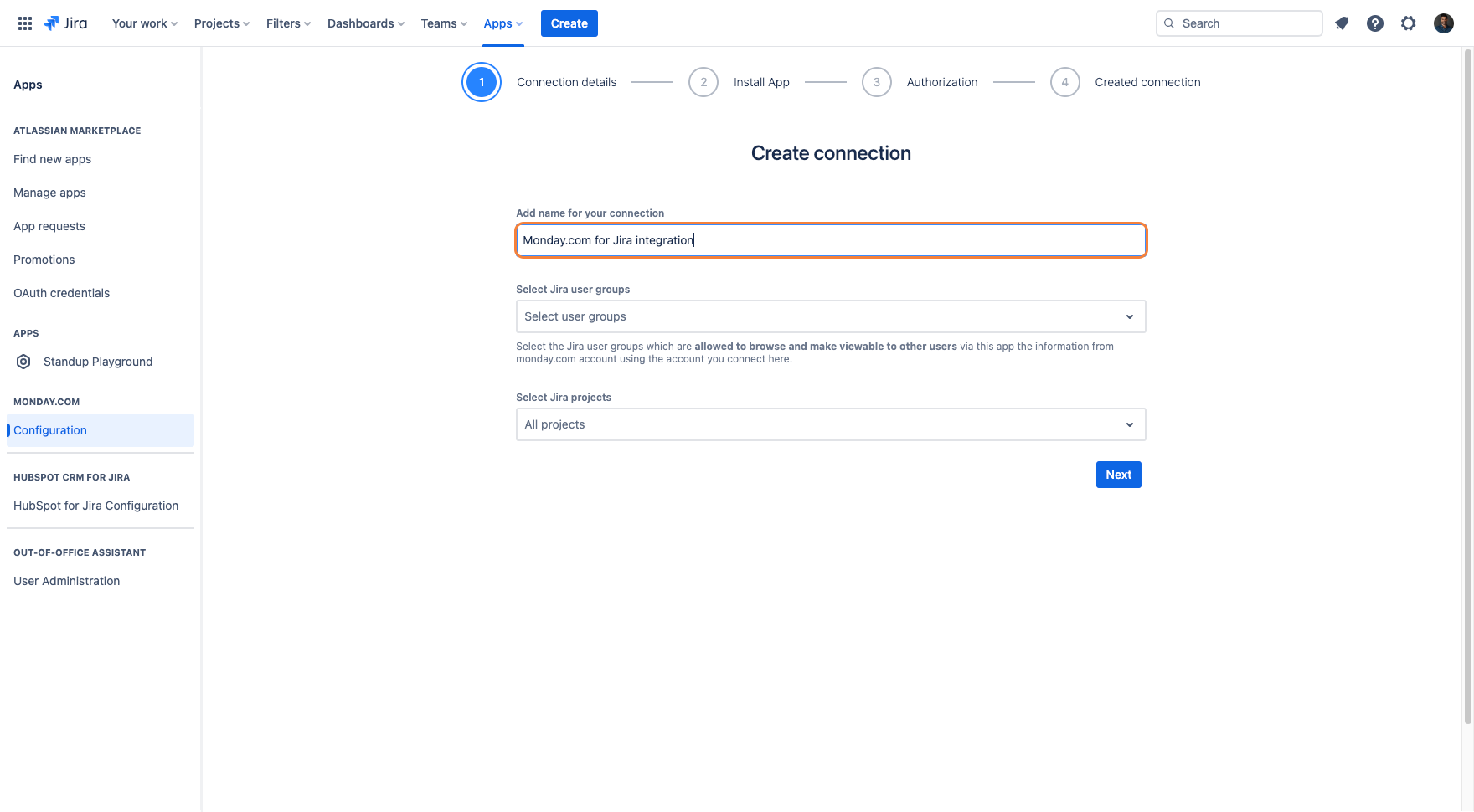
Task: Open Promotions page
Action: (44, 260)
